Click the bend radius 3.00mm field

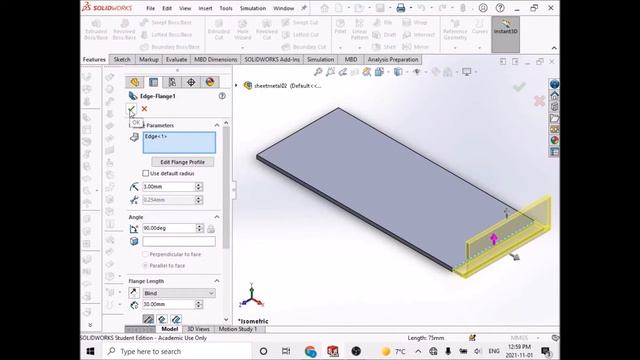pos(168,187)
